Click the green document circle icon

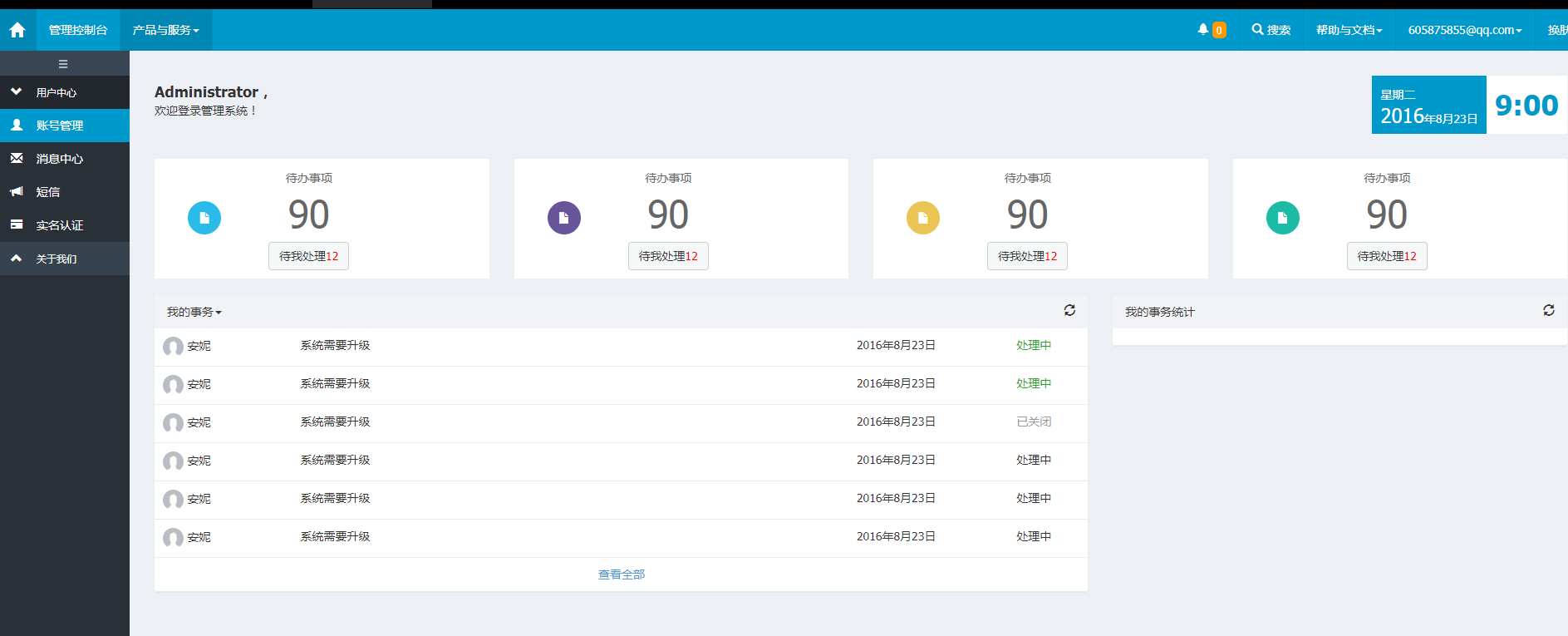click(x=1282, y=218)
